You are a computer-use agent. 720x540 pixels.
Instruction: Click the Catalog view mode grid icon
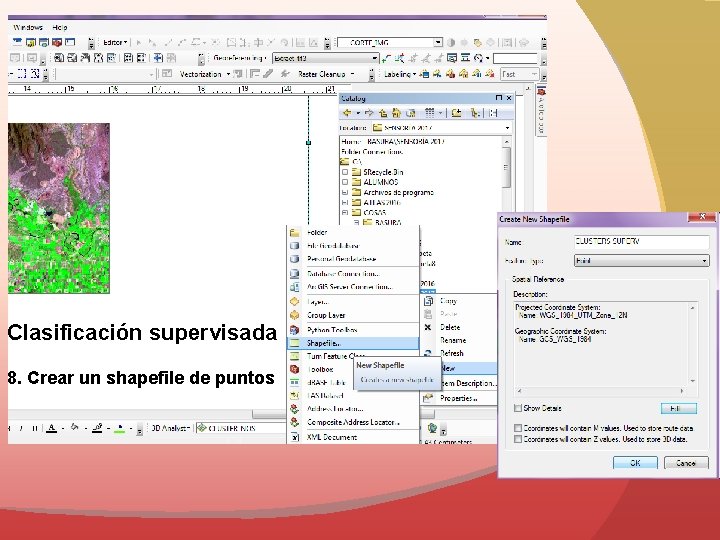[x=429, y=112]
